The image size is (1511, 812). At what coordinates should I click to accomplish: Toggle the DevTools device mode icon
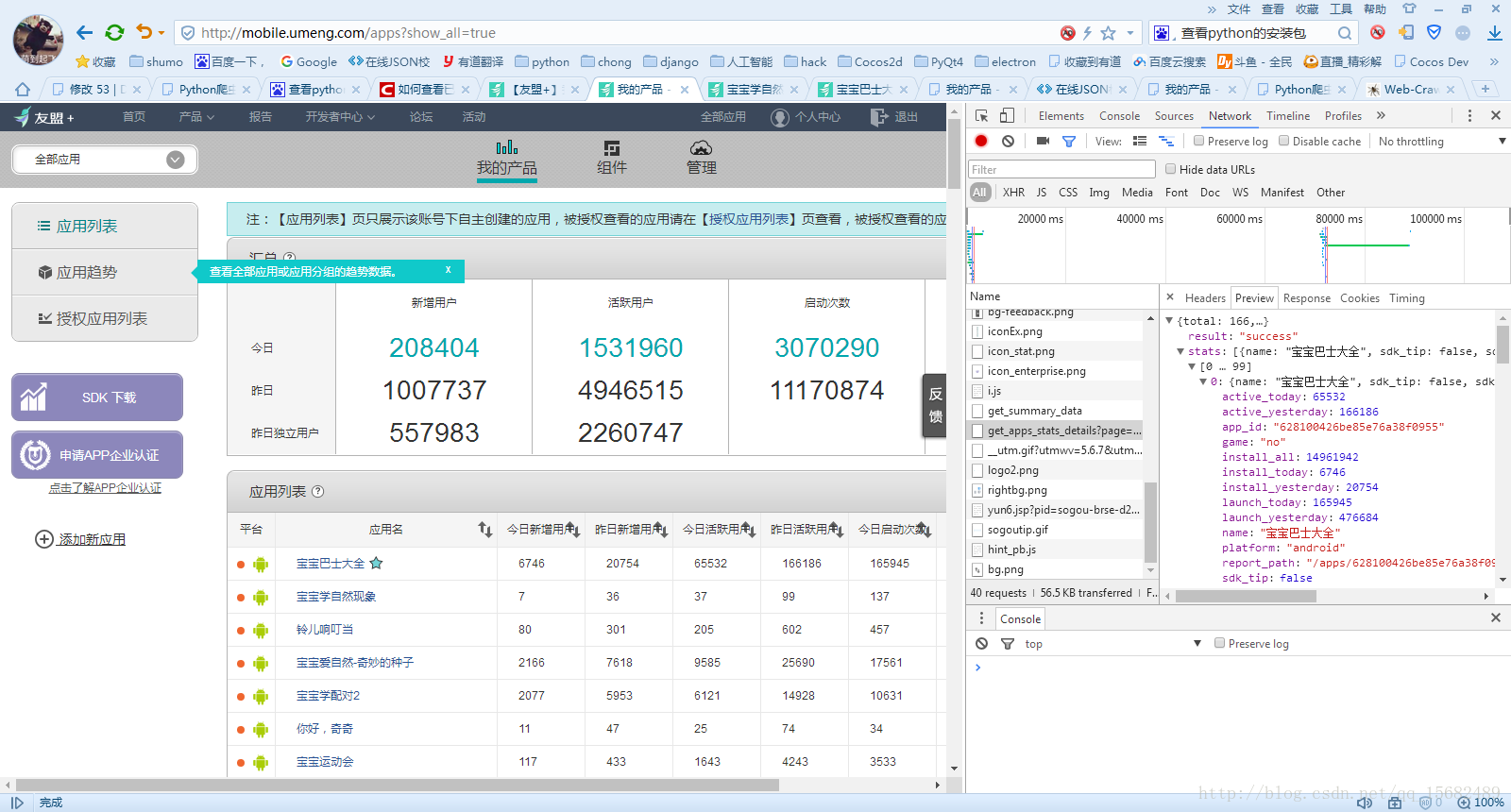point(1007,115)
